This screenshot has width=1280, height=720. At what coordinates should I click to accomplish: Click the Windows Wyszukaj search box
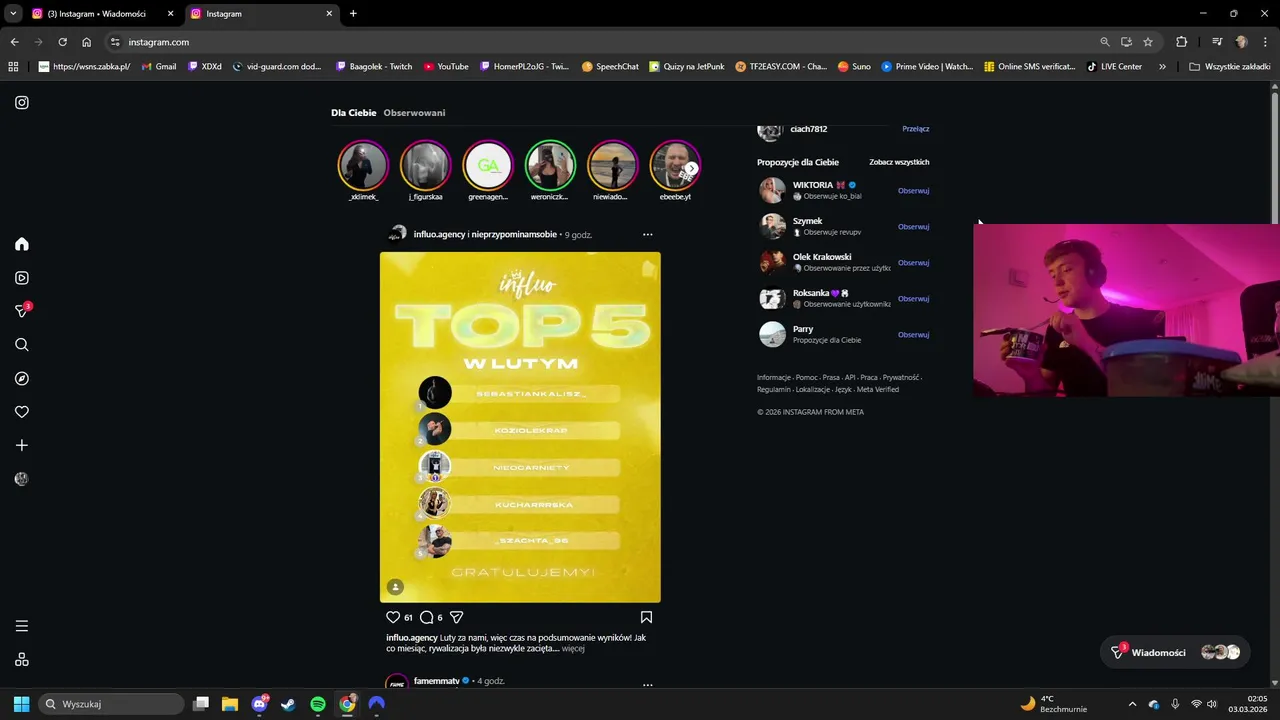111,704
